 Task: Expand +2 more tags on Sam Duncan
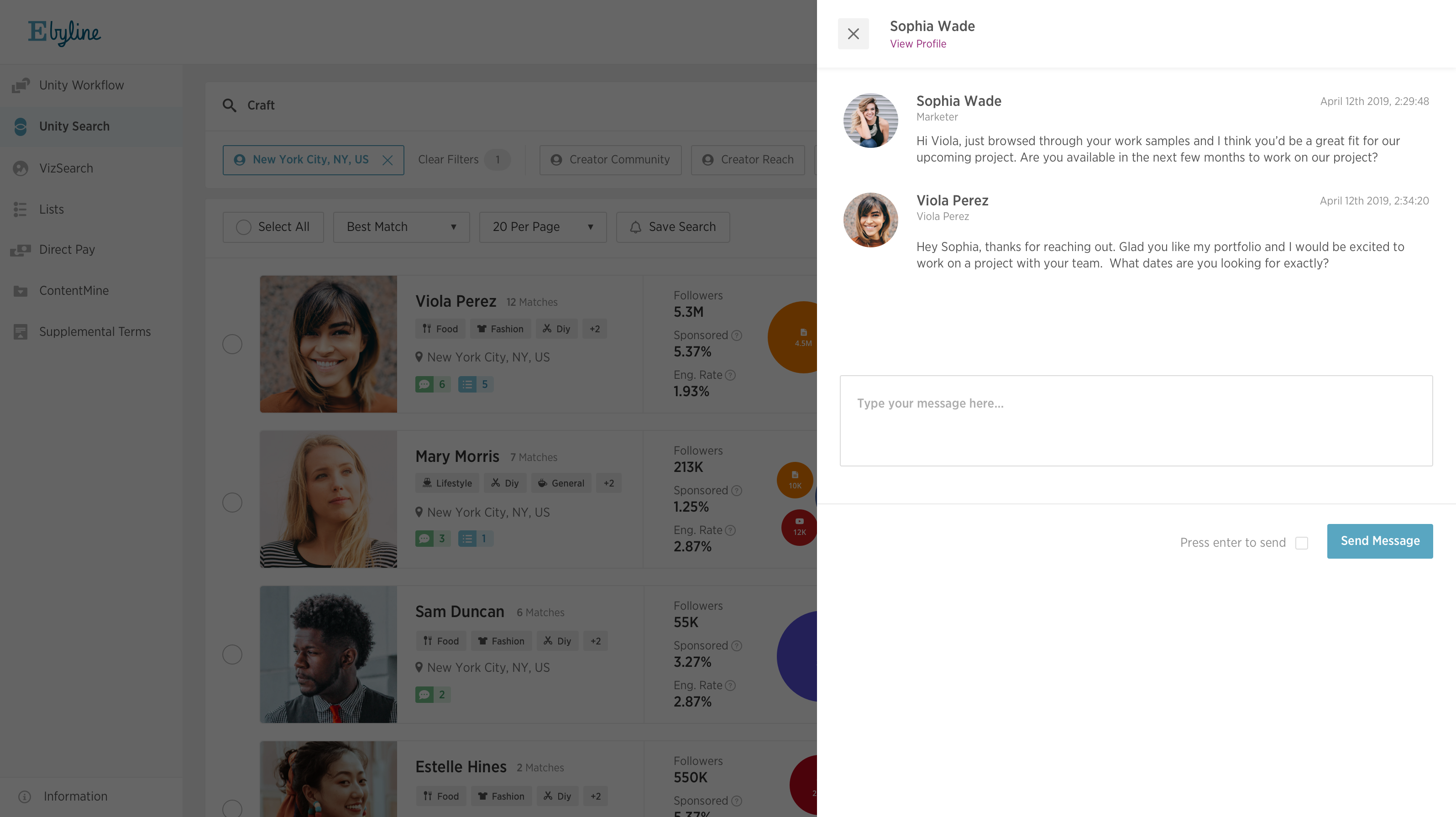point(596,641)
